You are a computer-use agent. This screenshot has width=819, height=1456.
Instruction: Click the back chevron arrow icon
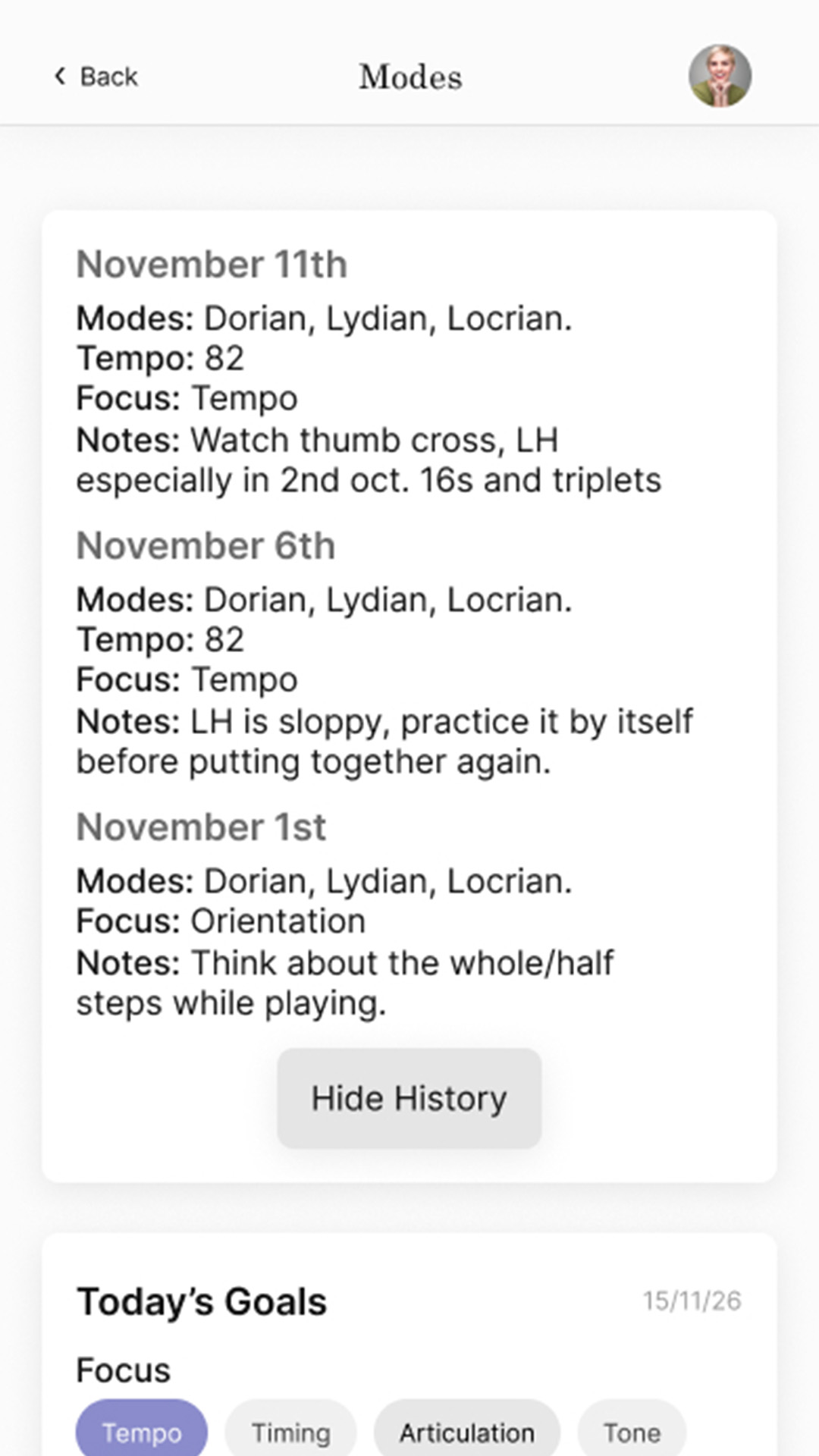tap(60, 77)
